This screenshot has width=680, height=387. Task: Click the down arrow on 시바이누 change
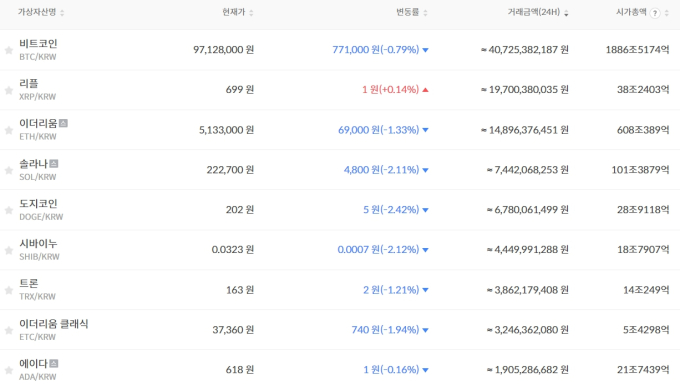coord(425,250)
